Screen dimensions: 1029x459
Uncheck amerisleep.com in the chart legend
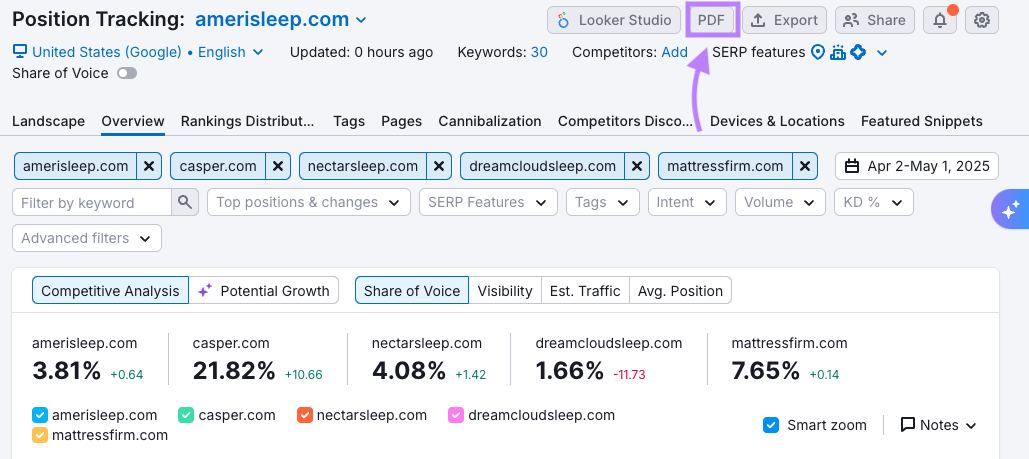(x=40, y=415)
